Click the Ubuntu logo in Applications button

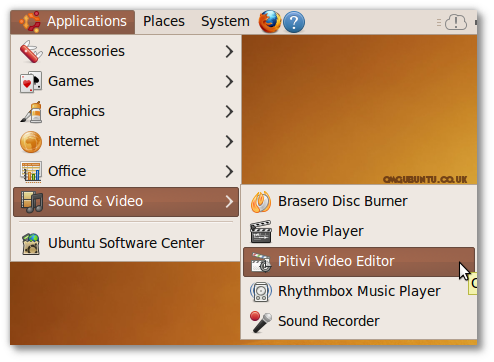(30, 22)
